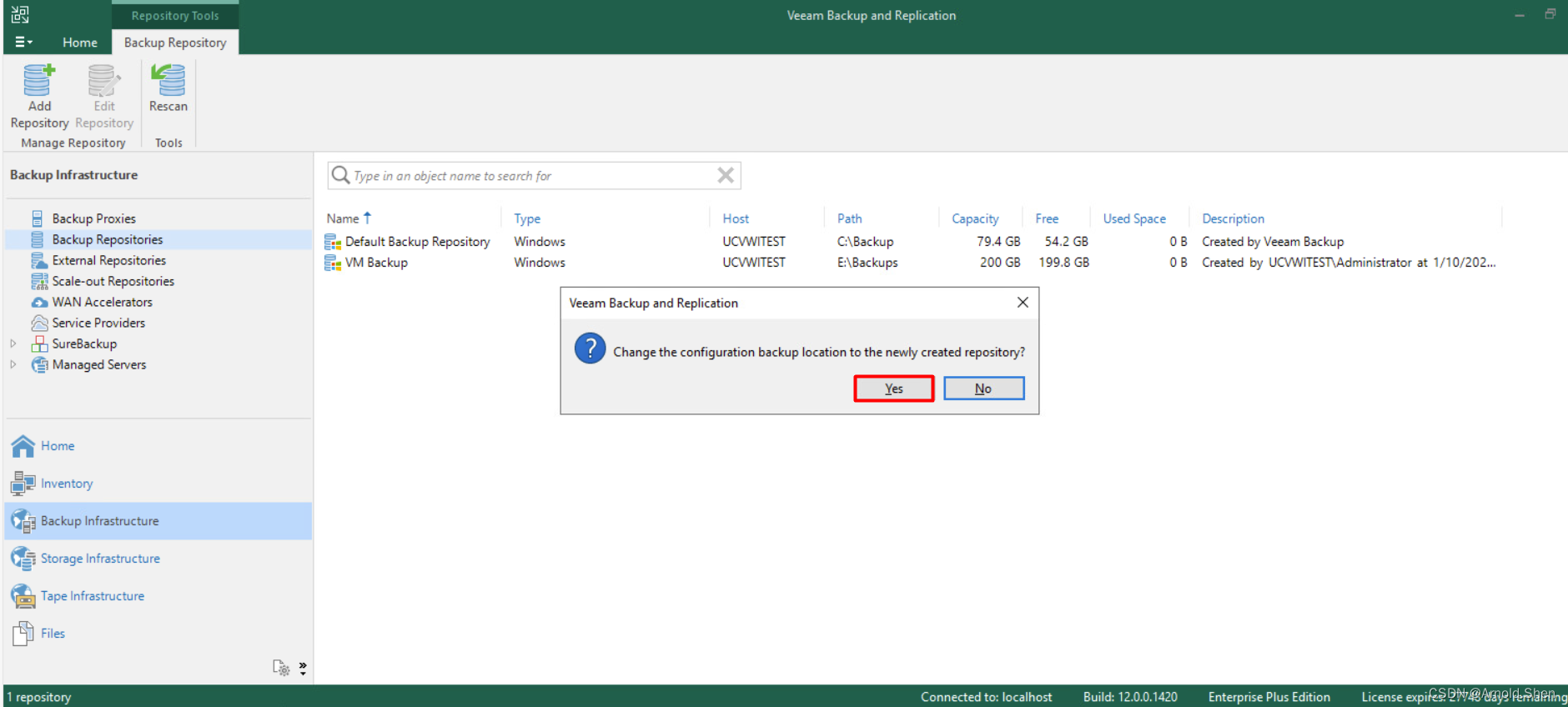
Task: Open navigation pane options gear icon
Action: click(x=281, y=668)
